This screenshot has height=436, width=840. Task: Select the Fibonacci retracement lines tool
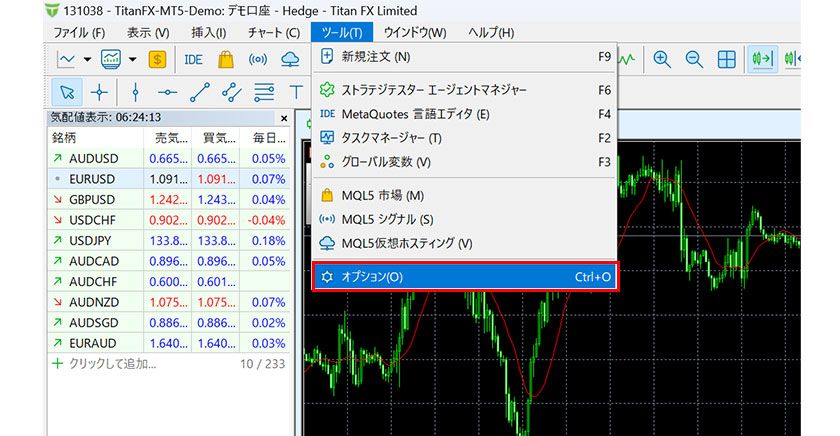(264, 92)
